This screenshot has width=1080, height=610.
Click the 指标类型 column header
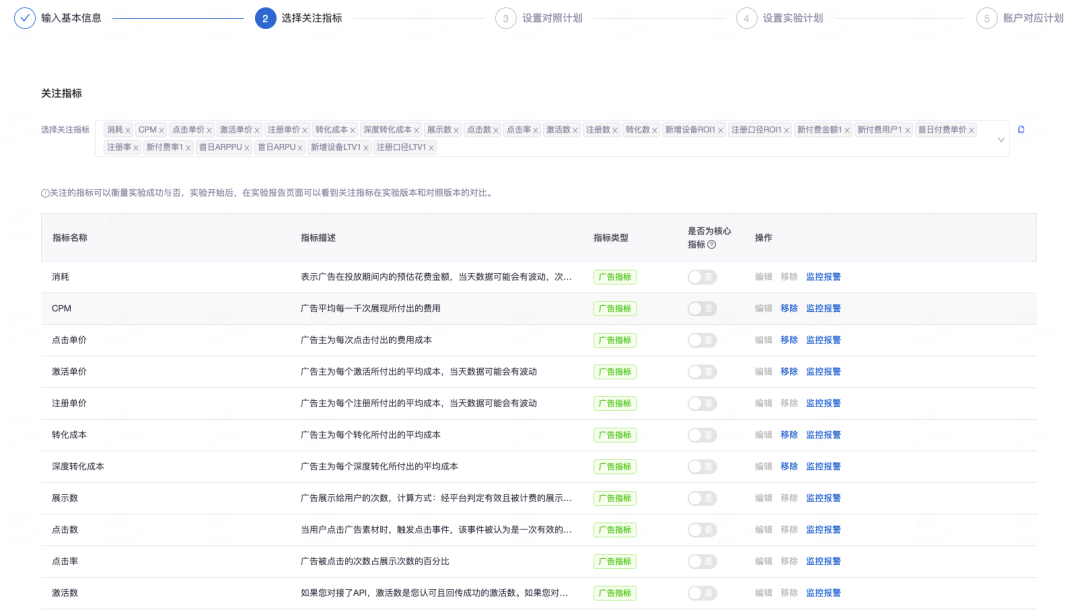pyautogui.click(x=611, y=238)
